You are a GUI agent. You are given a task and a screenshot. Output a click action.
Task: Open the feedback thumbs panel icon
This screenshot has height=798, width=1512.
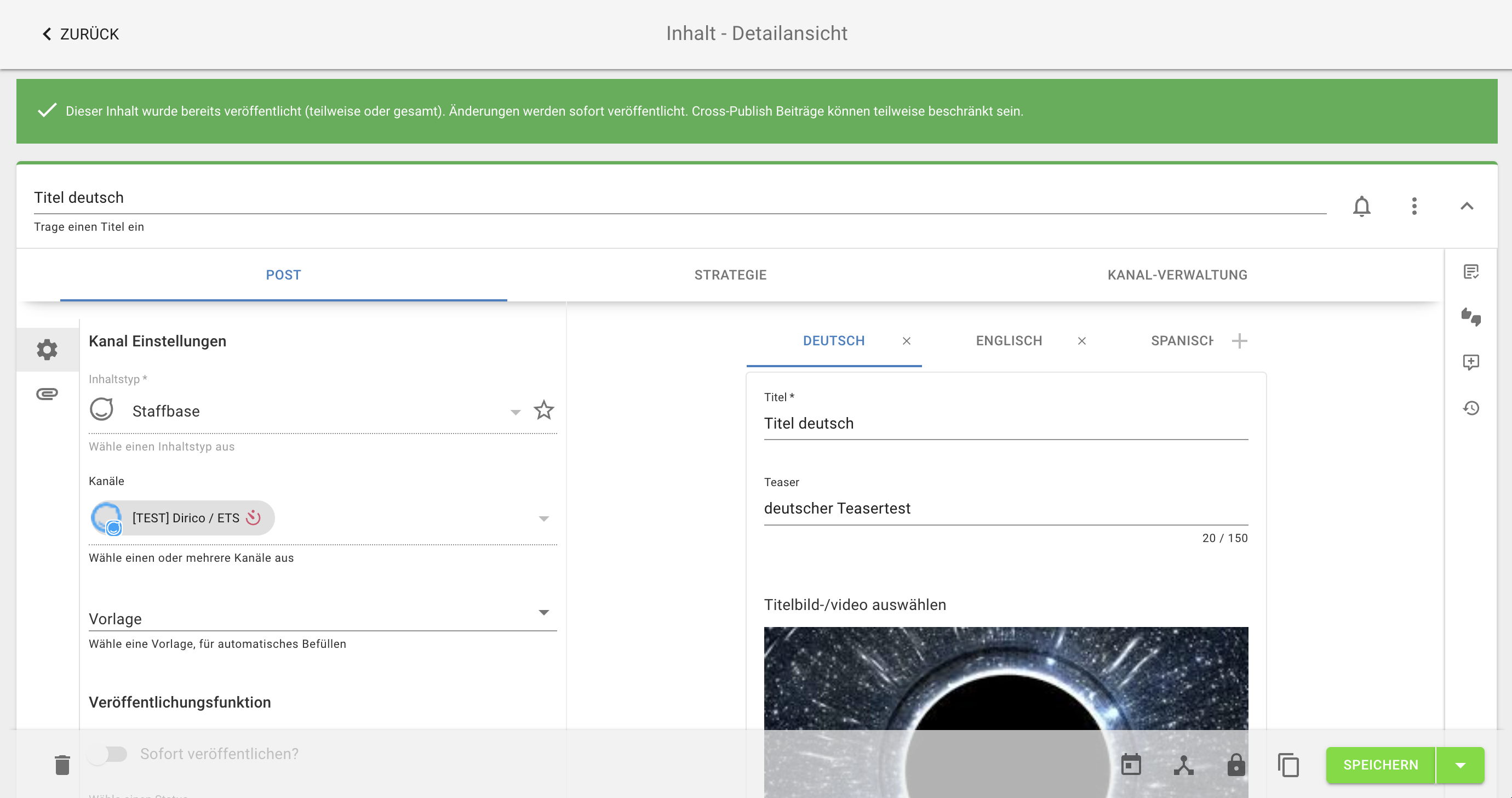pos(1471,318)
